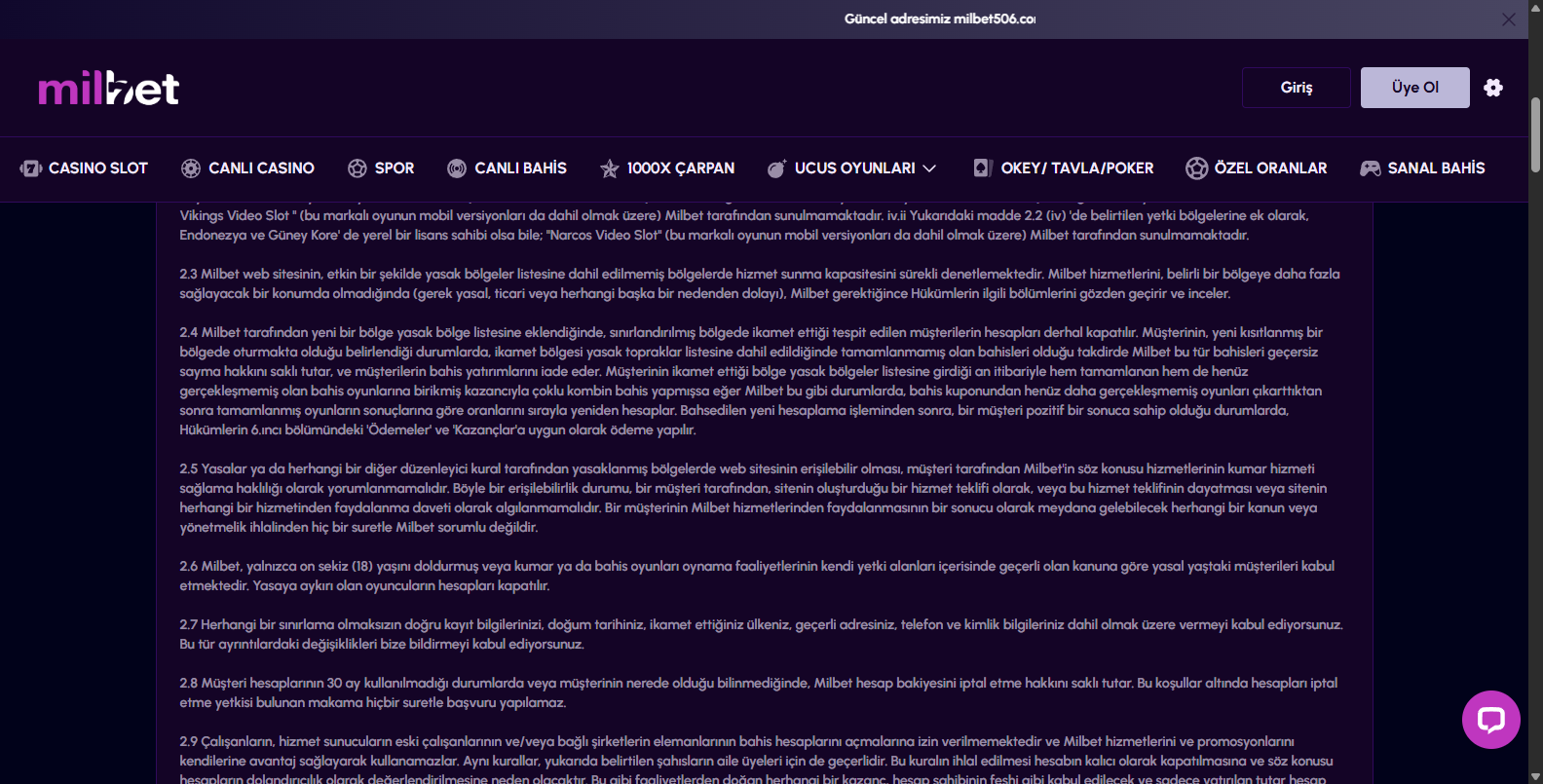Click the Casino Slot icon
Image resolution: width=1543 pixels, height=784 pixels.
click(30, 168)
